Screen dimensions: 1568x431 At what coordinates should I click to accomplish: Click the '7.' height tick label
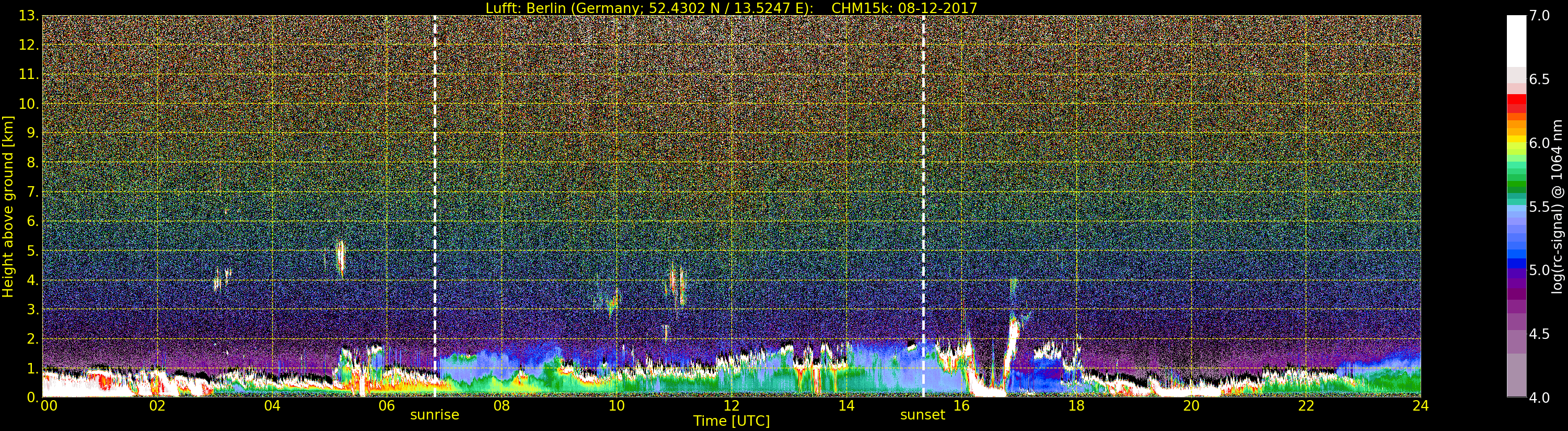point(33,192)
